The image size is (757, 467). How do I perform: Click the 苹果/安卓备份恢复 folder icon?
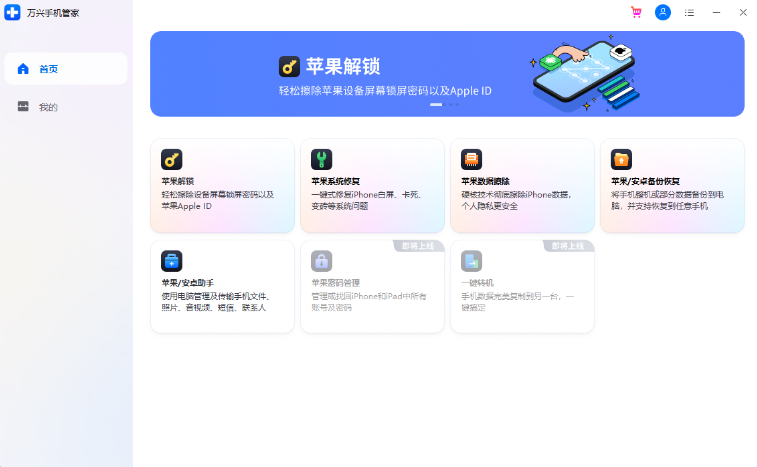pos(621,159)
